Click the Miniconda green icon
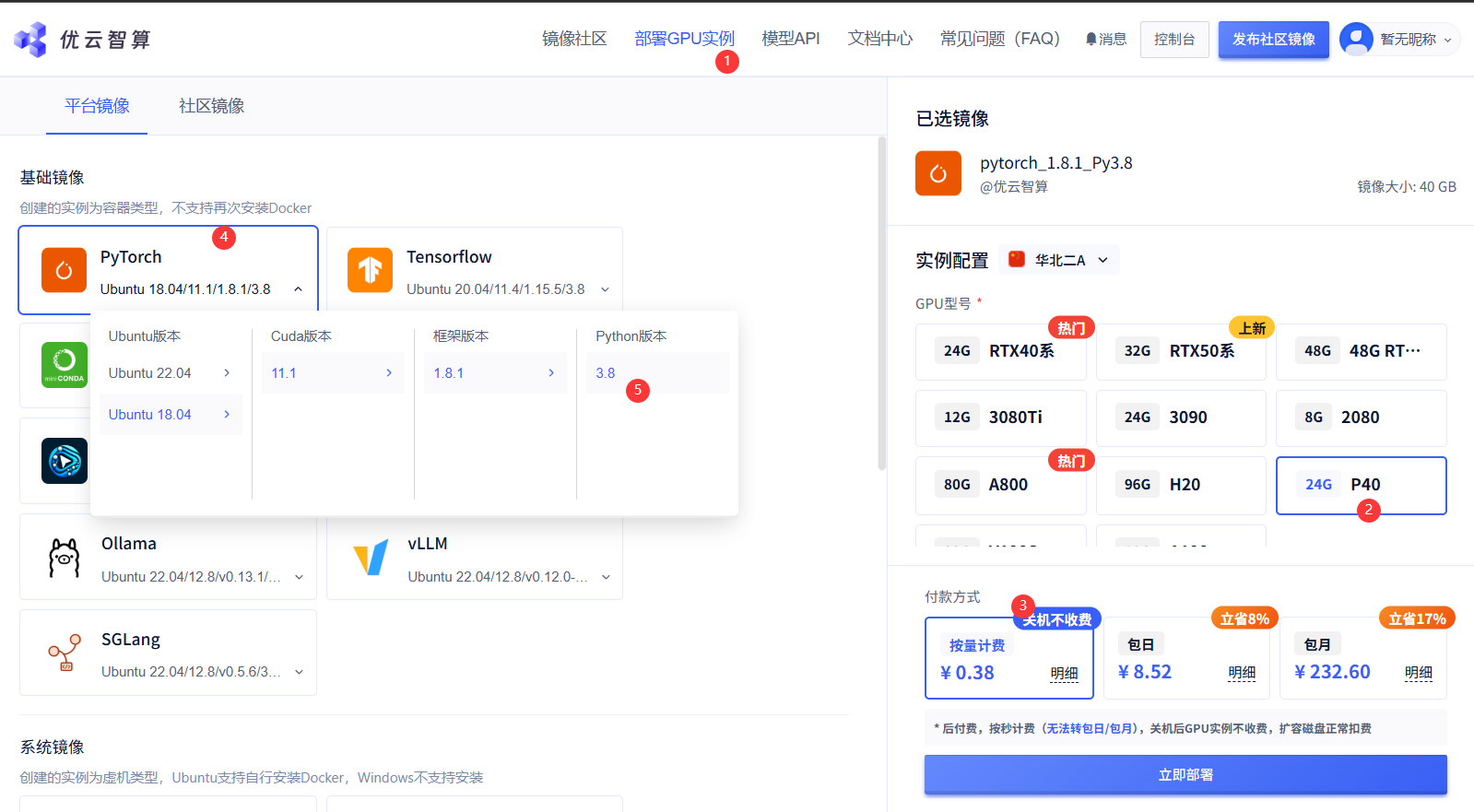Image resolution: width=1474 pixels, height=812 pixels. tap(65, 365)
